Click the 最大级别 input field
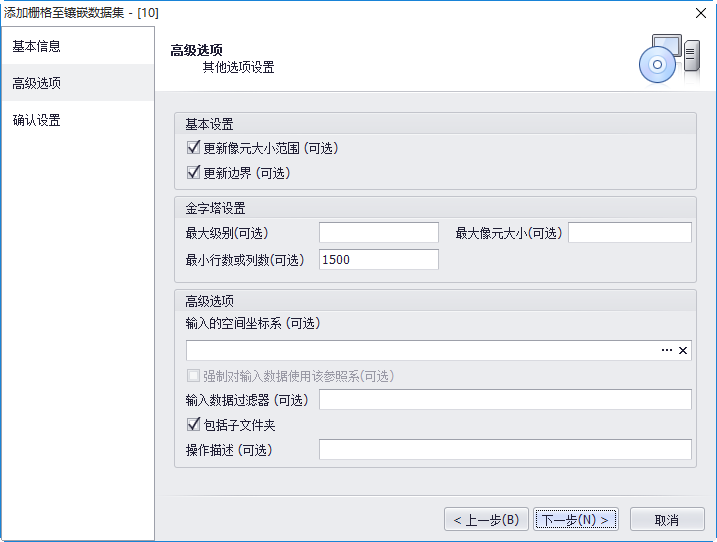 (x=378, y=233)
